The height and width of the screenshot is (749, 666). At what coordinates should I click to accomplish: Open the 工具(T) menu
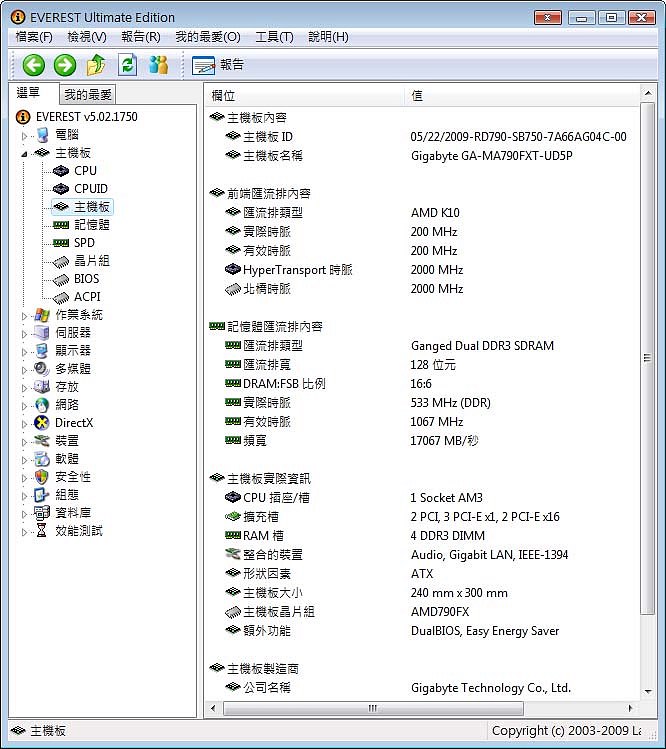tap(274, 37)
